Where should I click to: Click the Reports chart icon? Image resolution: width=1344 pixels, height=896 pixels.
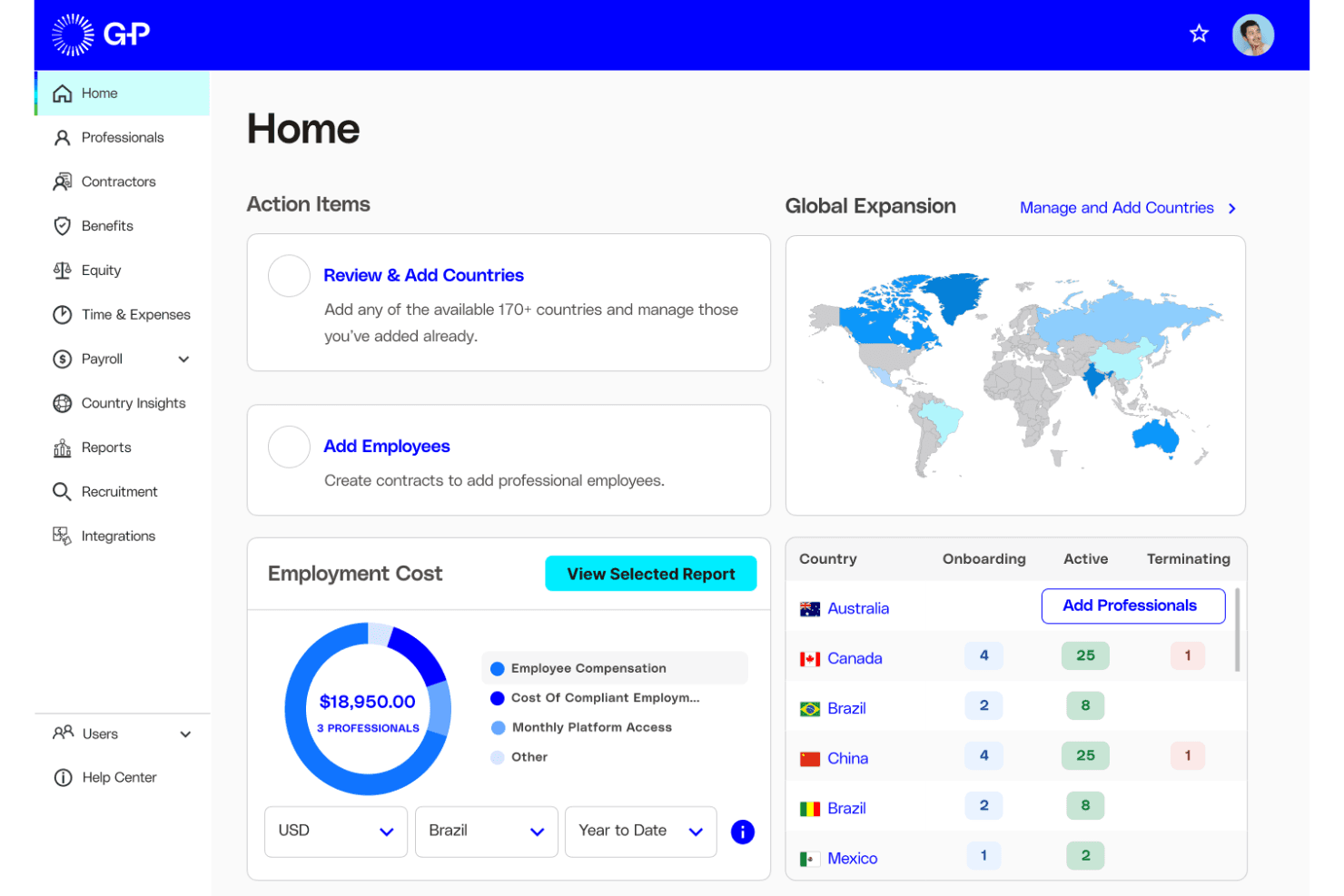coord(62,448)
